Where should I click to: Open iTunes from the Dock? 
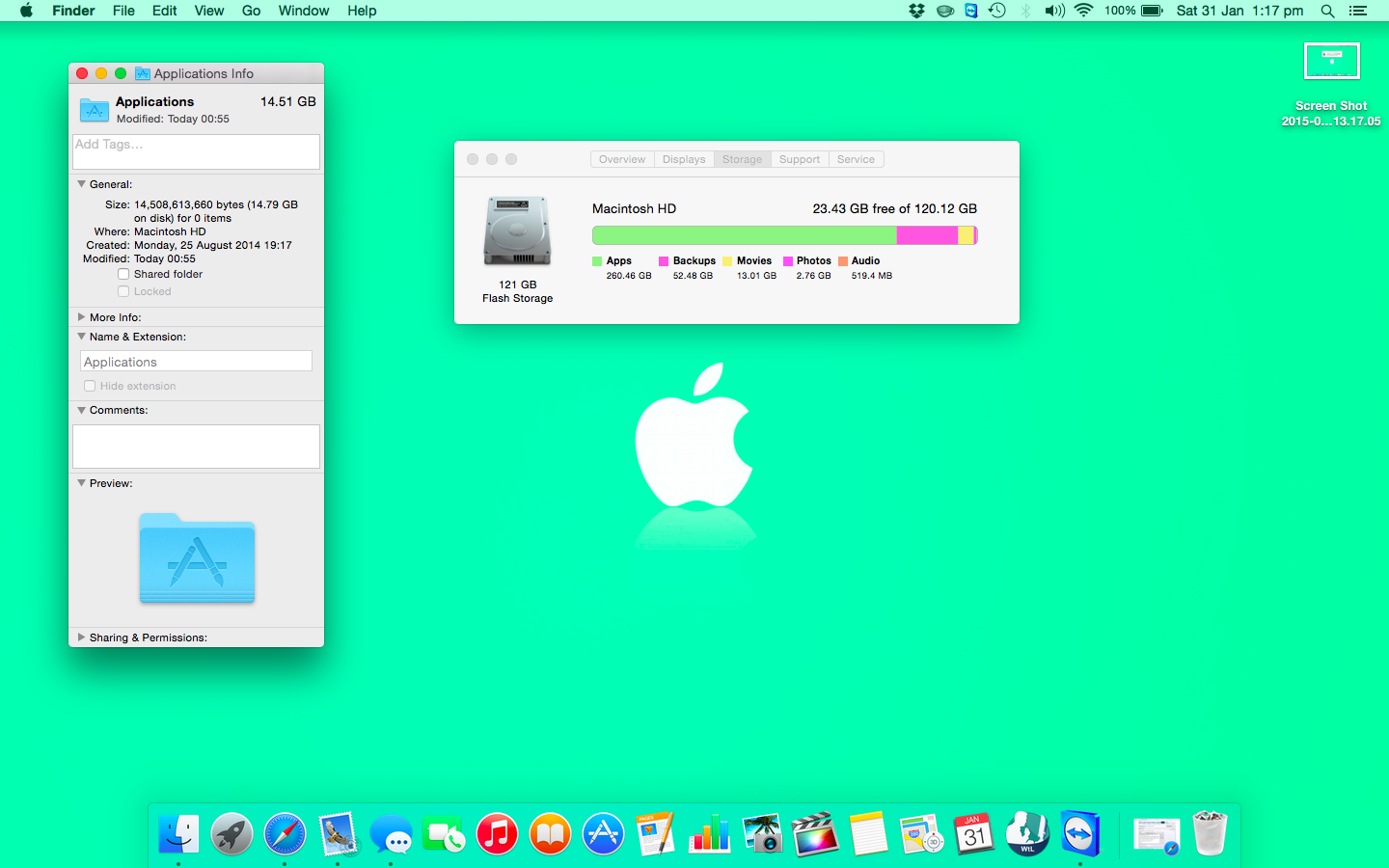coord(498,834)
